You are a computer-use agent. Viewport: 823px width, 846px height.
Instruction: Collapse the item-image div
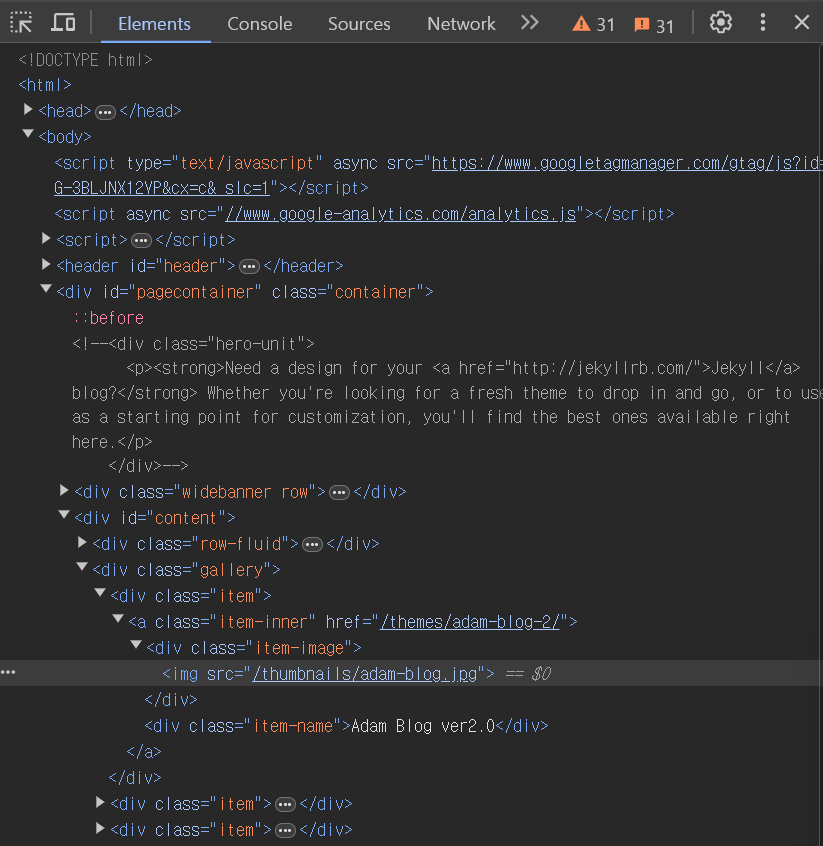136,645
